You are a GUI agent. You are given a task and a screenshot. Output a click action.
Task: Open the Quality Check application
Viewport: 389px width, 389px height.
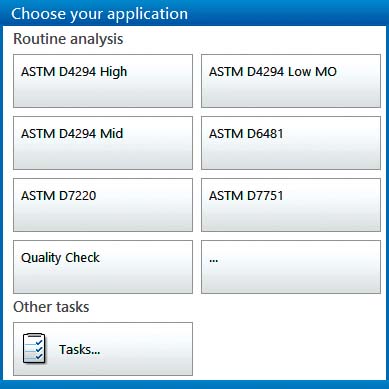(103, 267)
